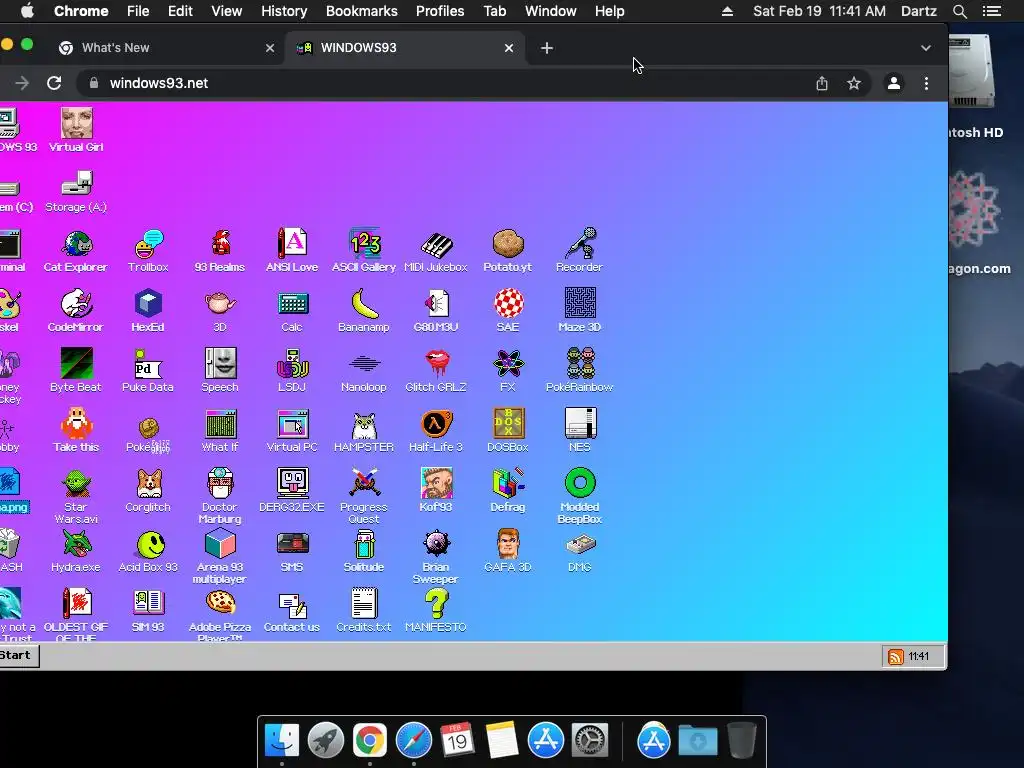Open PokéRainbow

(x=579, y=371)
